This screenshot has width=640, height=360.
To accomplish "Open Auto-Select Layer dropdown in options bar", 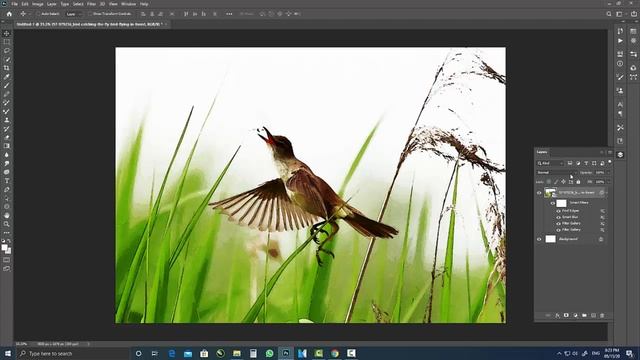I will 73,14.
